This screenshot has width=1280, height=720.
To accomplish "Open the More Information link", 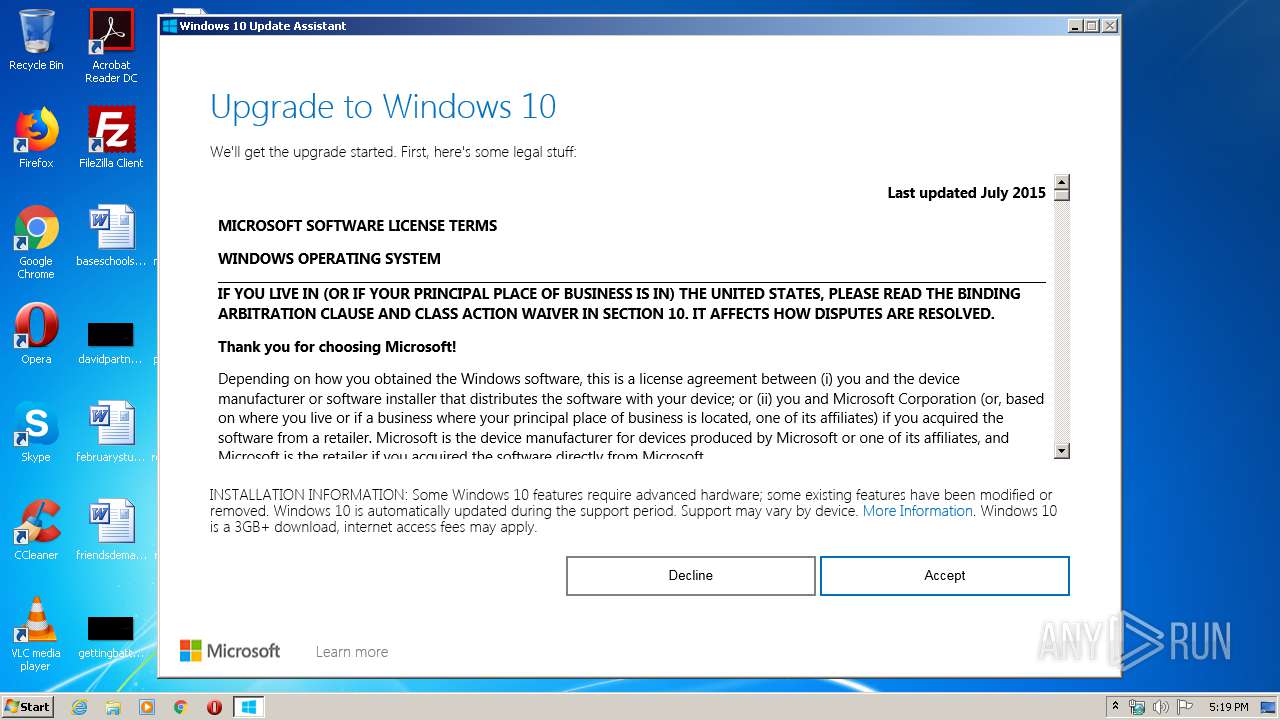I will 918,511.
